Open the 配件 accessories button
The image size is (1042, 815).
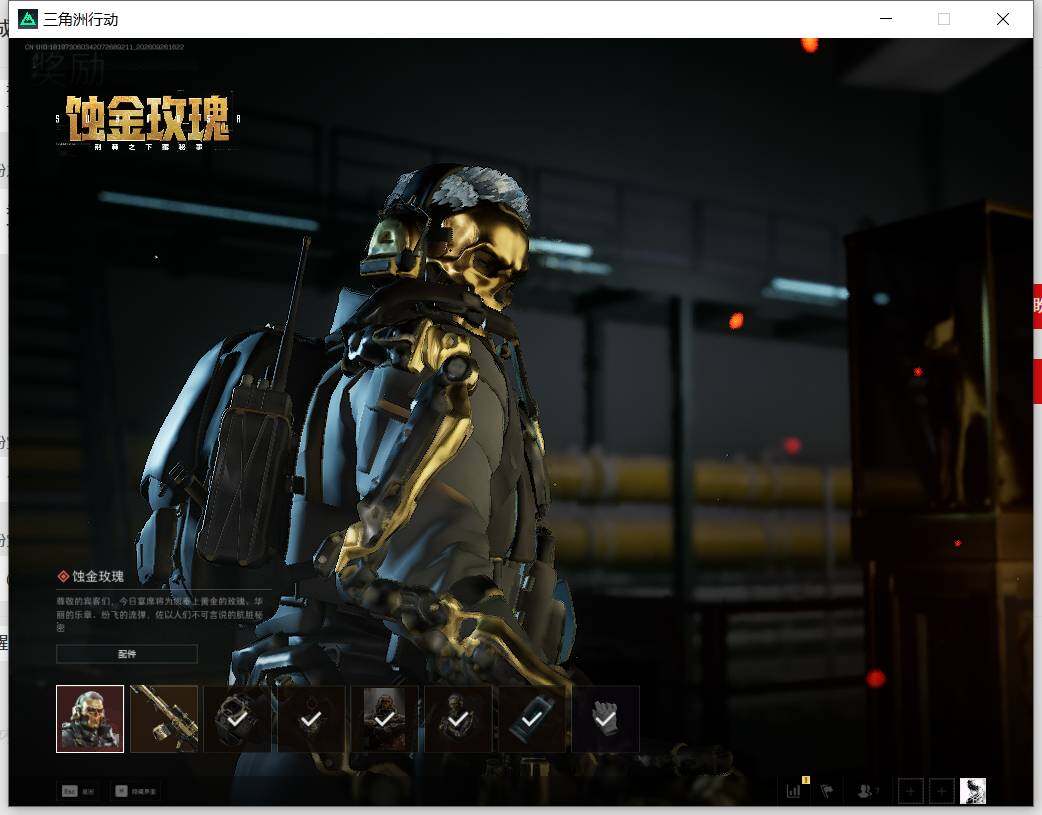[127, 653]
